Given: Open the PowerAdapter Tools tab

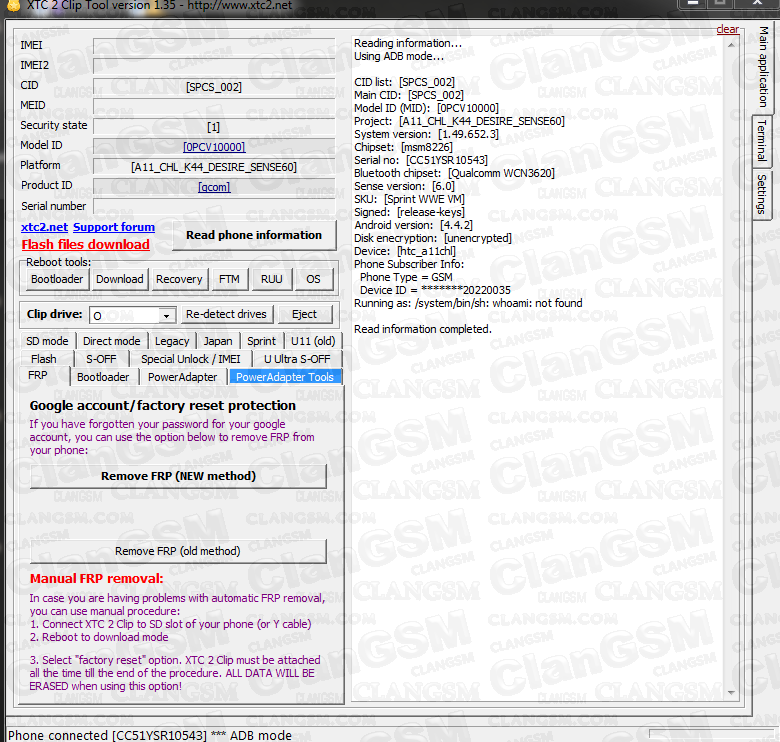Looking at the screenshot, I should (x=285, y=377).
